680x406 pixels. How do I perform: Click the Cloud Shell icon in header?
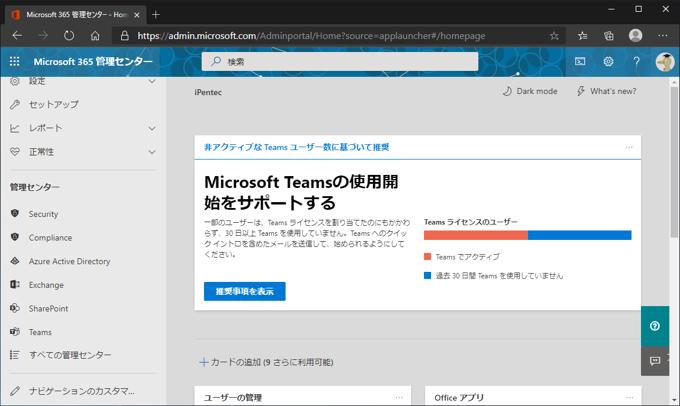[x=580, y=62]
